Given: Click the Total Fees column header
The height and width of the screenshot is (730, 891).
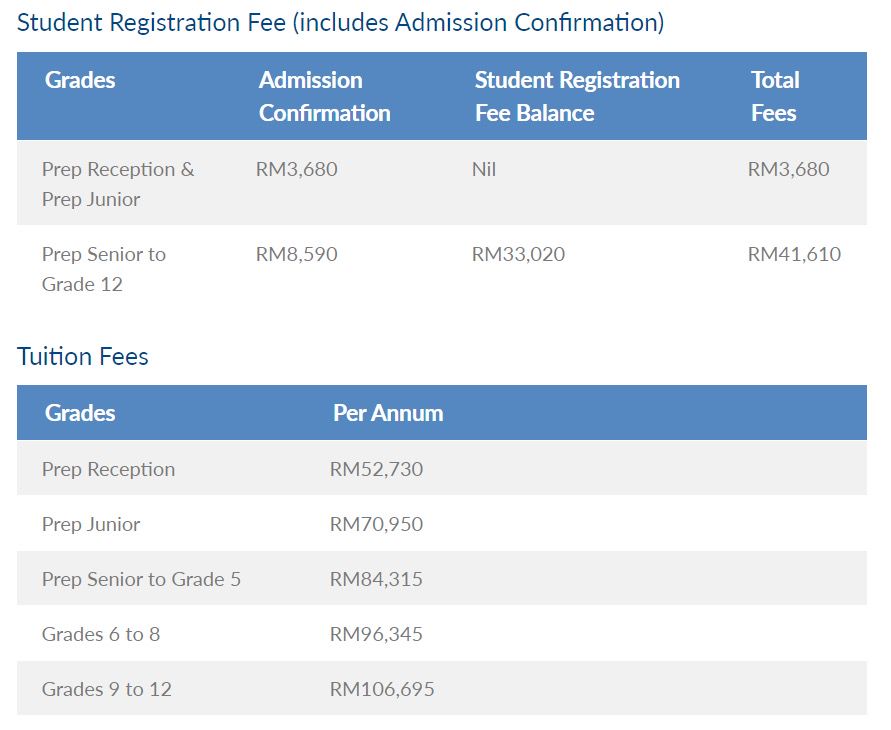Looking at the screenshot, I should (x=774, y=96).
